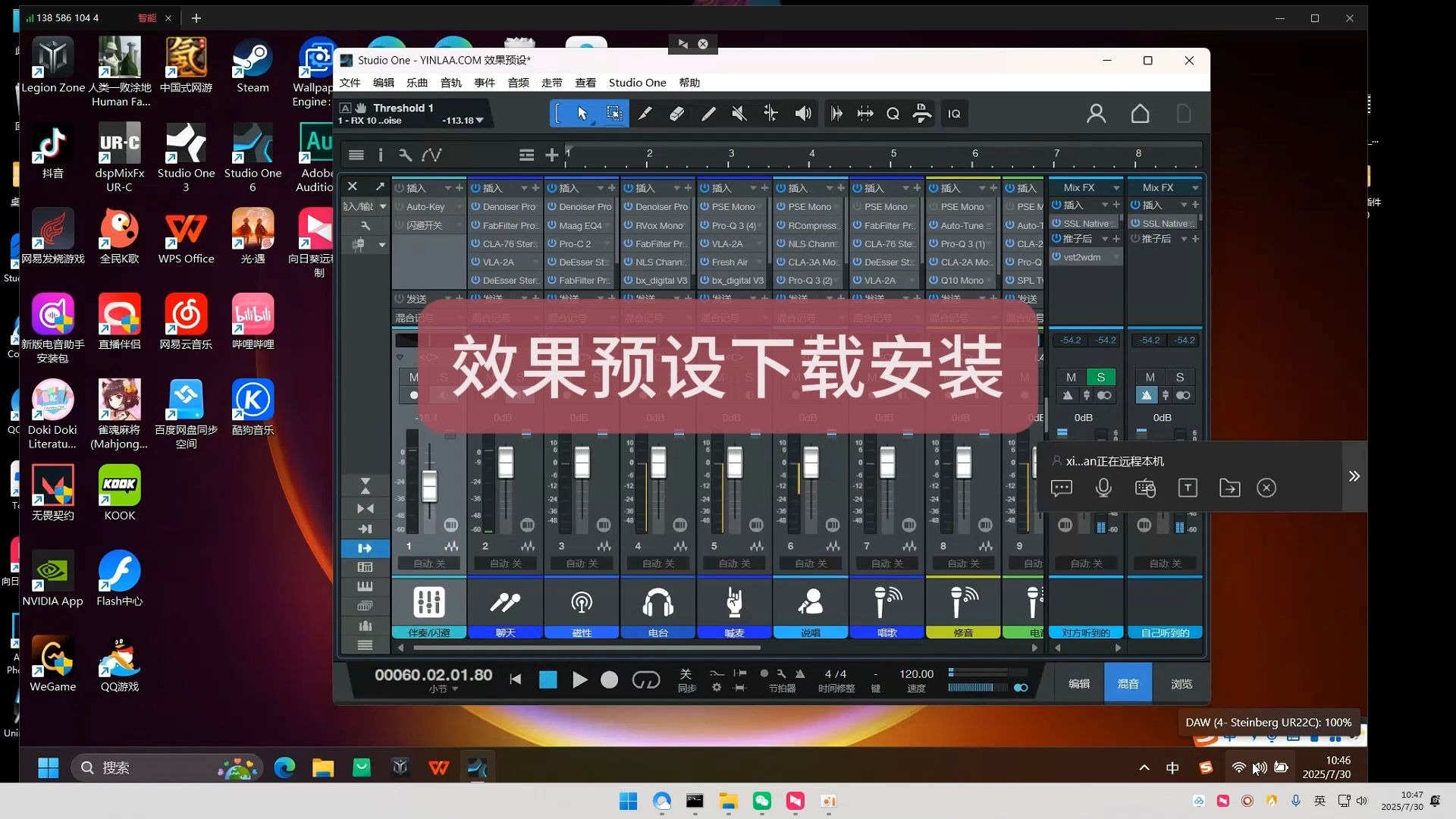Image resolution: width=1456 pixels, height=819 pixels.
Task: Click the 说唱 channel singer icon
Action: pyautogui.click(x=811, y=602)
